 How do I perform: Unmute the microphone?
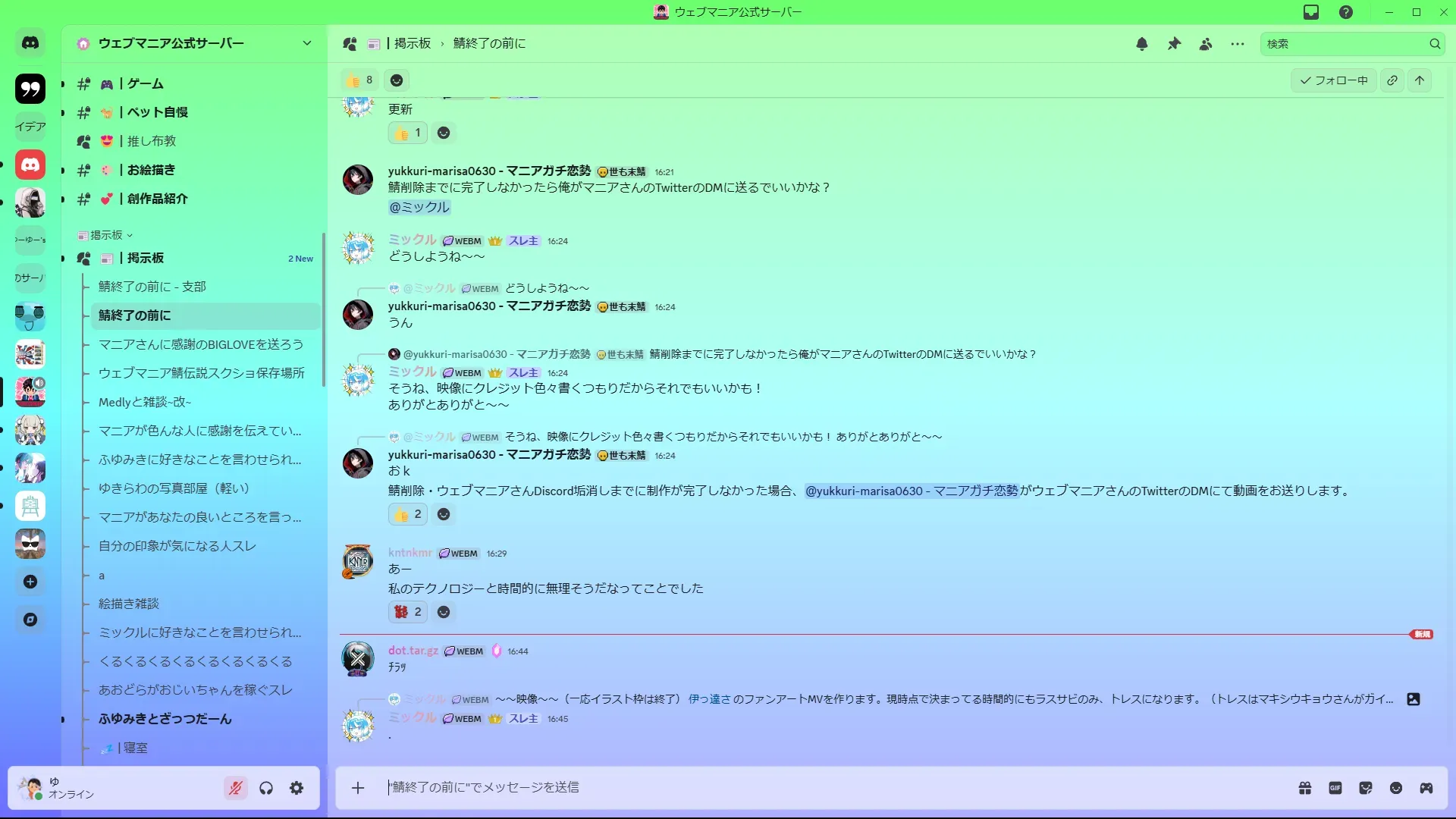pyautogui.click(x=236, y=788)
